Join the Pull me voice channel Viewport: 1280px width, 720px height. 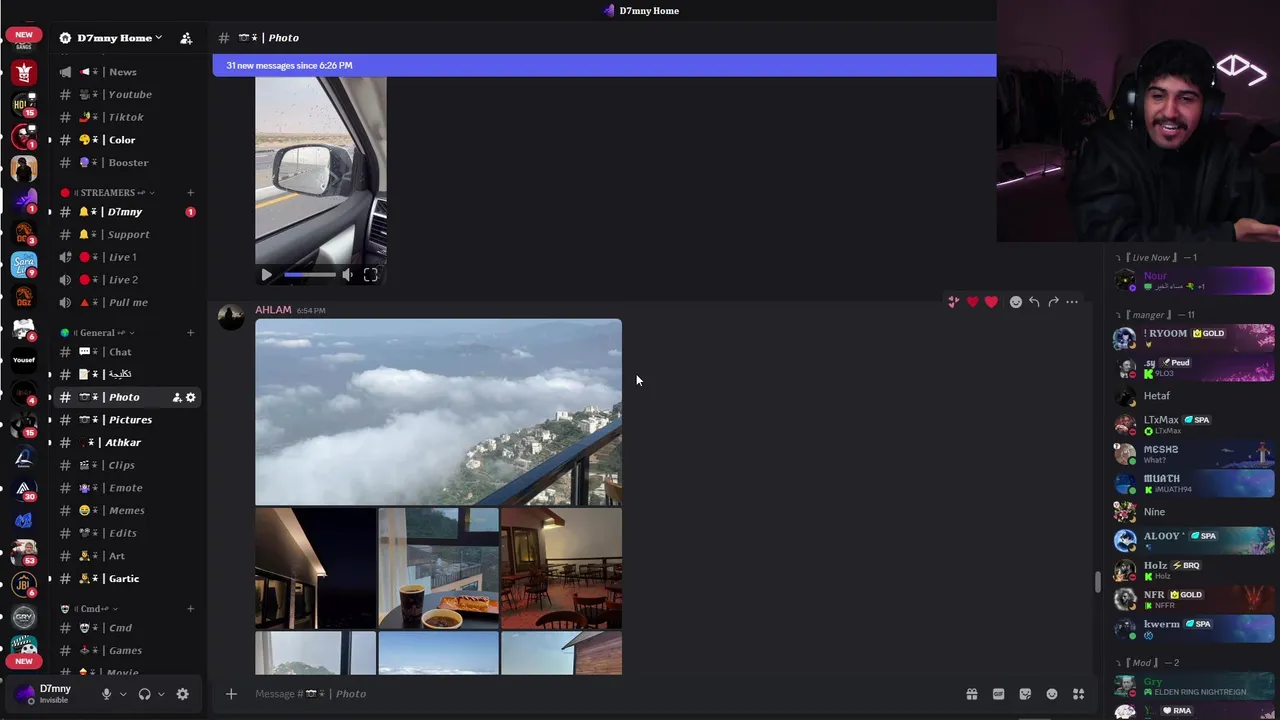coord(128,303)
